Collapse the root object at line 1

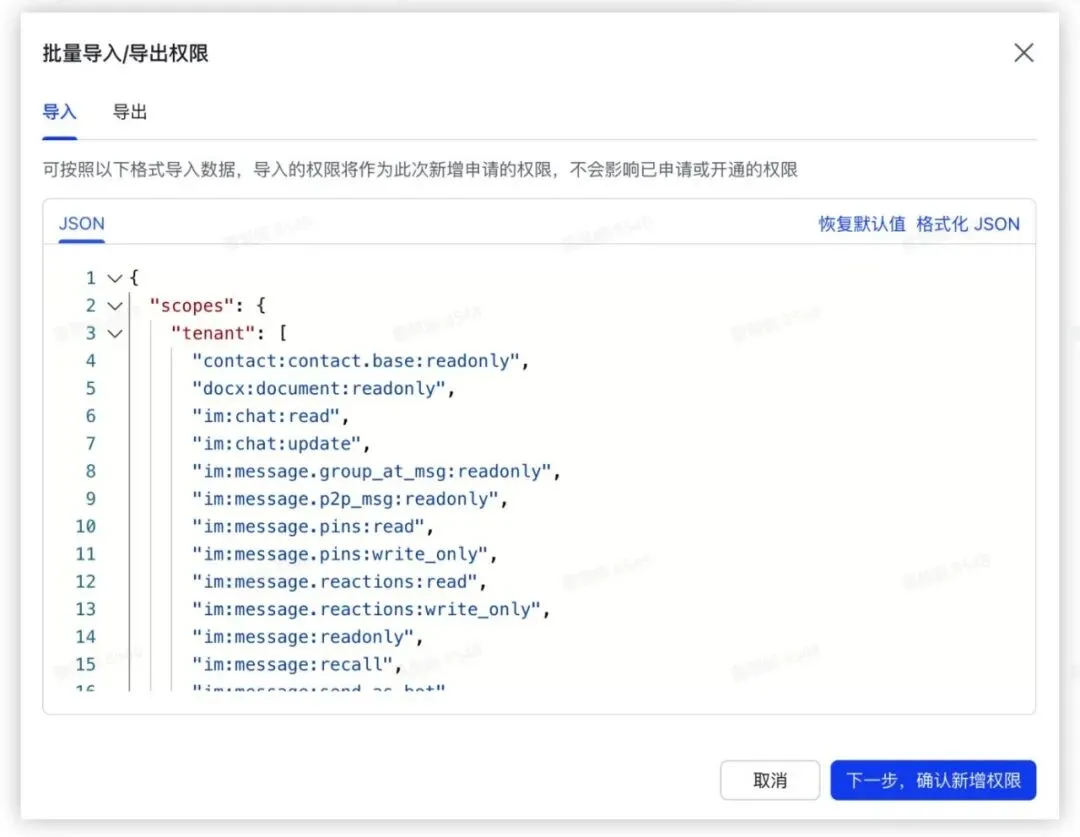click(114, 278)
